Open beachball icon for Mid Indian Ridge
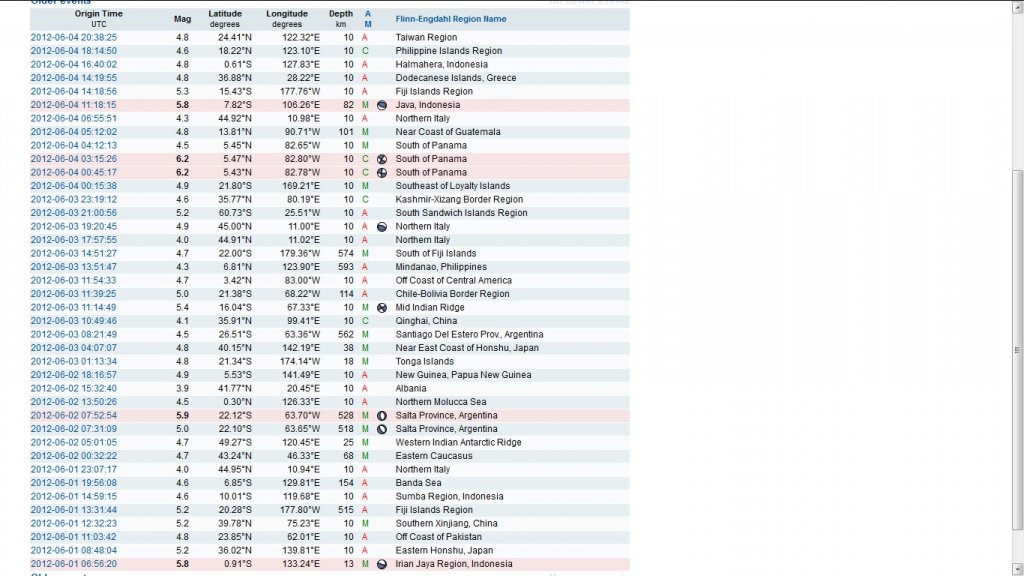1024x576 pixels. tap(382, 308)
